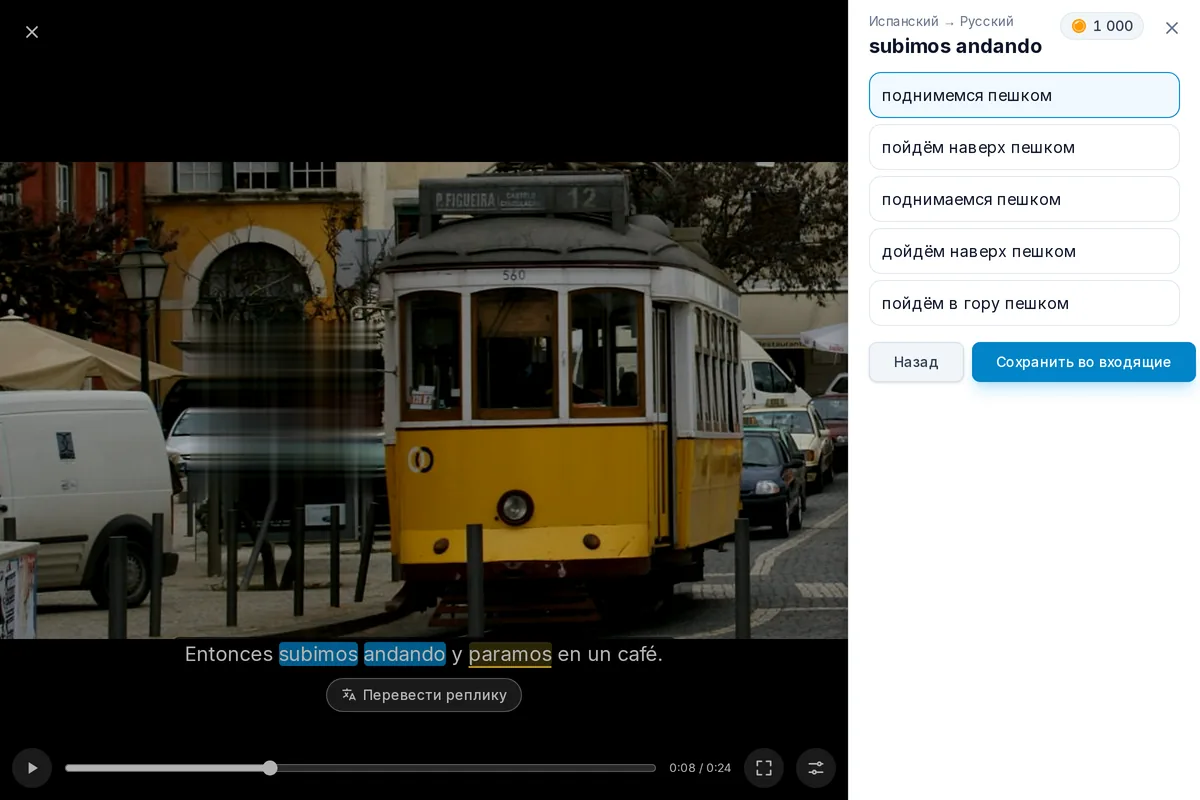
Task: Pick the option "дойдём наверх пешком"
Action: click(x=1024, y=251)
